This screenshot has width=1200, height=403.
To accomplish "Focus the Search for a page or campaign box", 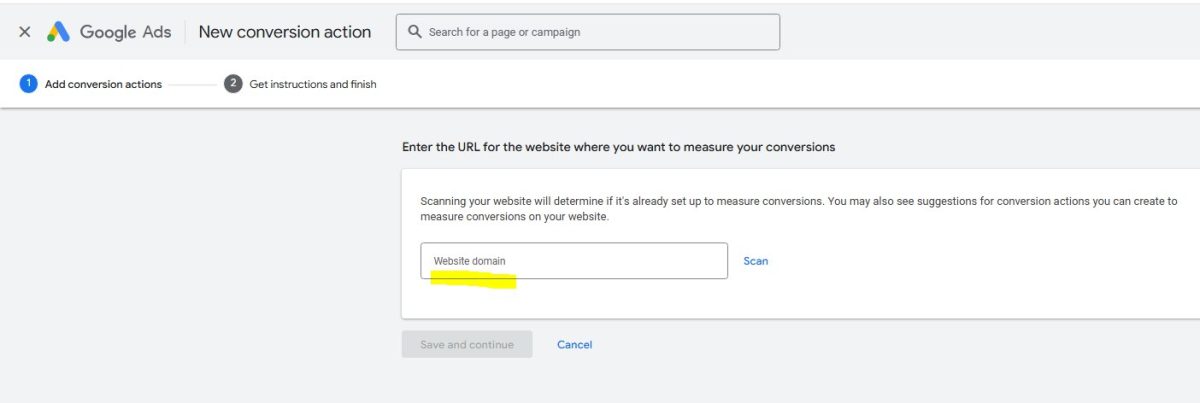I will [x=588, y=32].
